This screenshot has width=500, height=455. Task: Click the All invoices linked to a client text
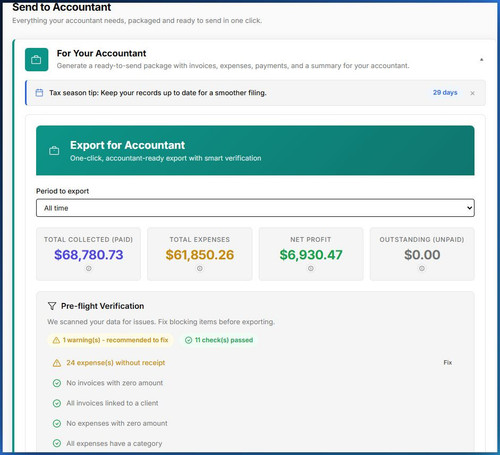coord(112,403)
